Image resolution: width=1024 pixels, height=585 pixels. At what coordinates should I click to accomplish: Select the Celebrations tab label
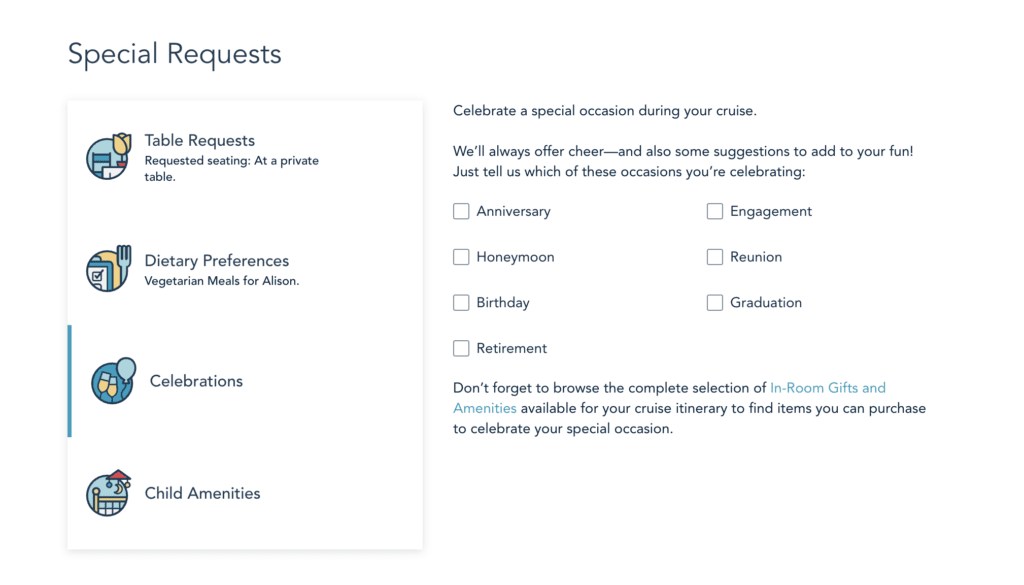pyautogui.click(x=196, y=381)
